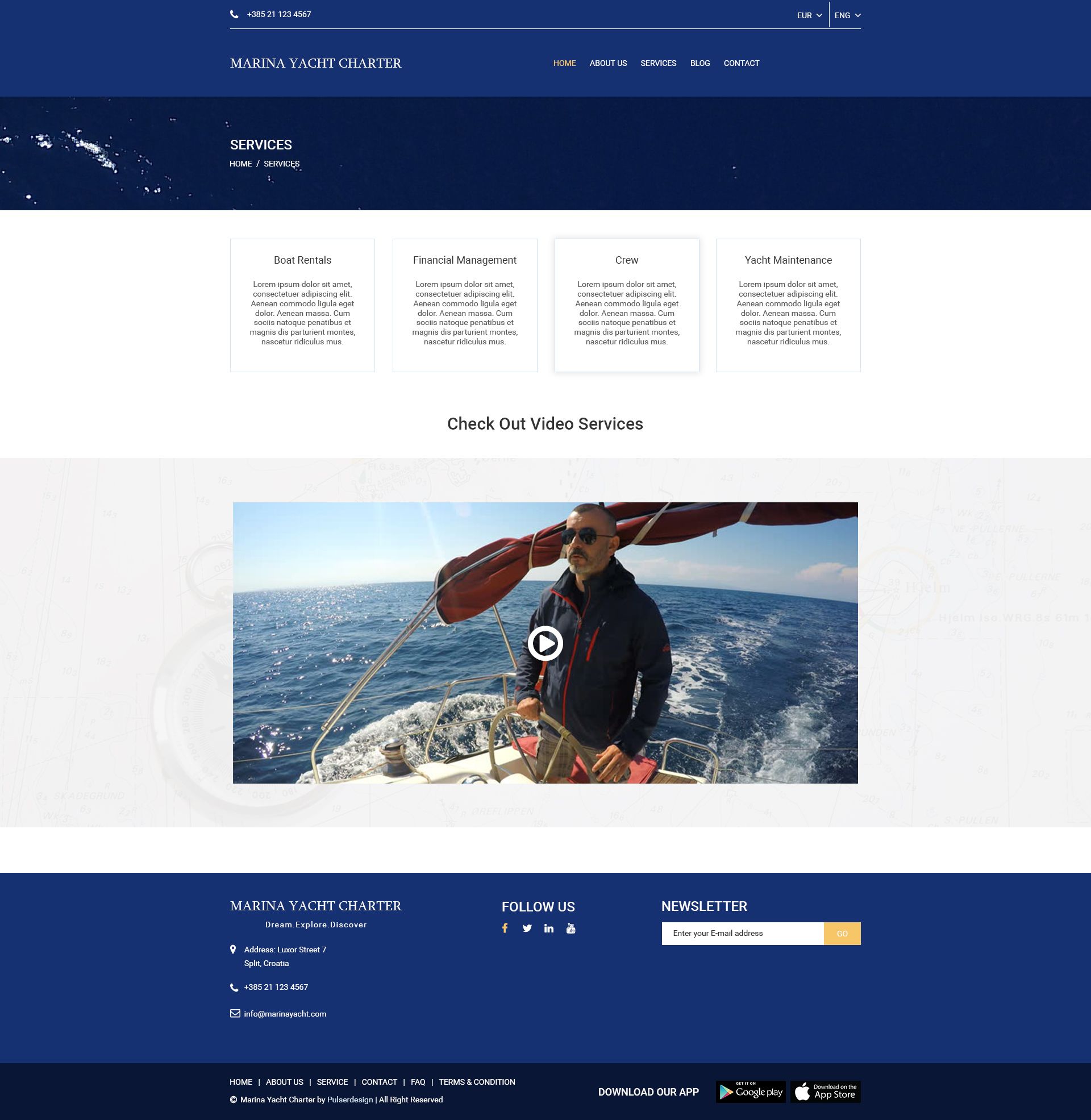This screenshot has height=1120, width=1091.
Task: Go to the Blog menu item
Action: click(699, 63)
